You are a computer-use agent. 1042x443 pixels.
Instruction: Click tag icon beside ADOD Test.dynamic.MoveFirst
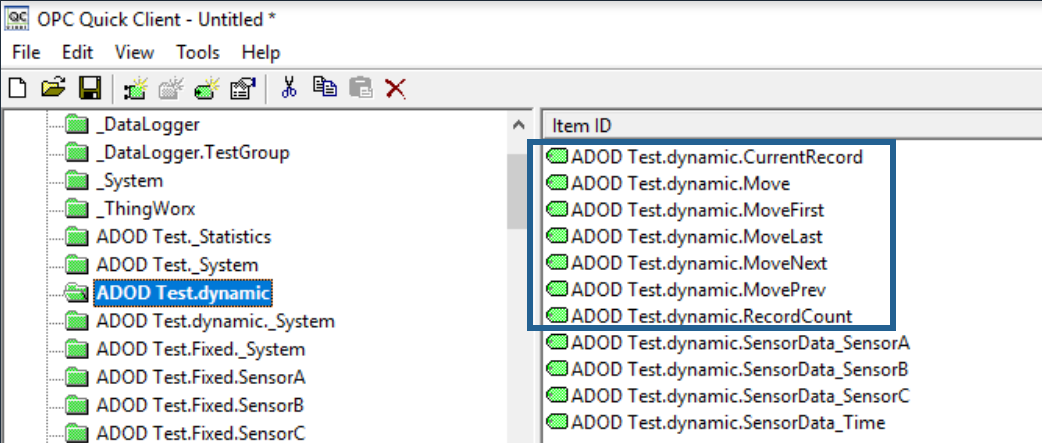[557, 210]
